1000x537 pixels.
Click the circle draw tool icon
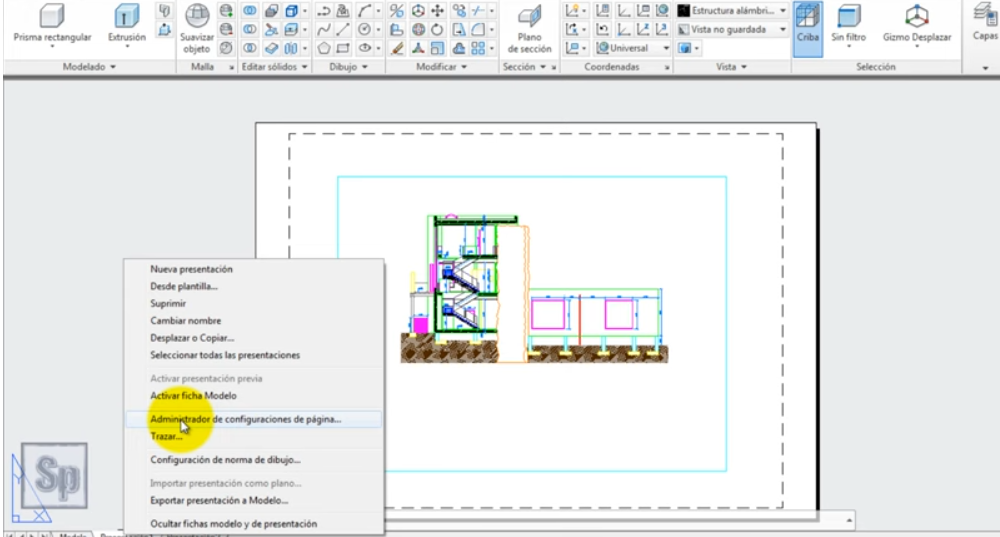coord(364,29)
